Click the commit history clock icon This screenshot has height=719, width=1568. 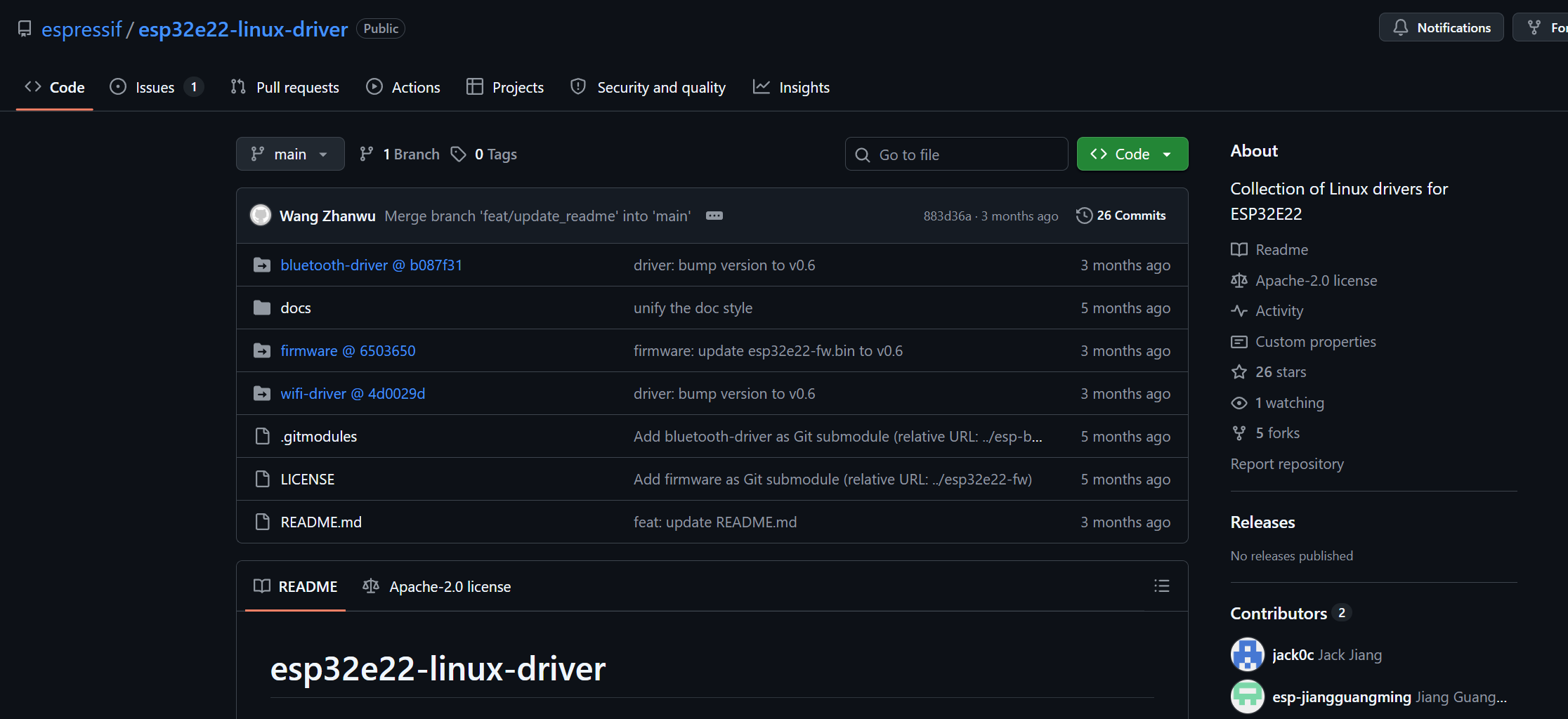click(1084, 216)
